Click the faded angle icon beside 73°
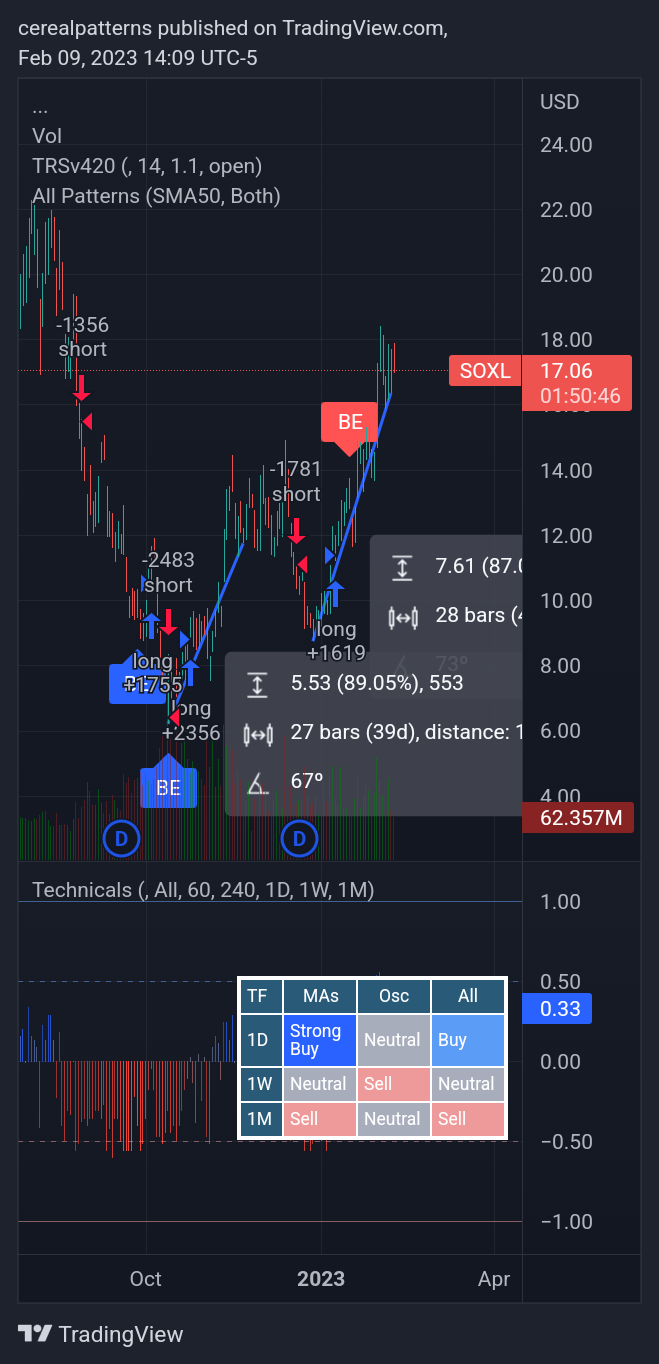 402,664
